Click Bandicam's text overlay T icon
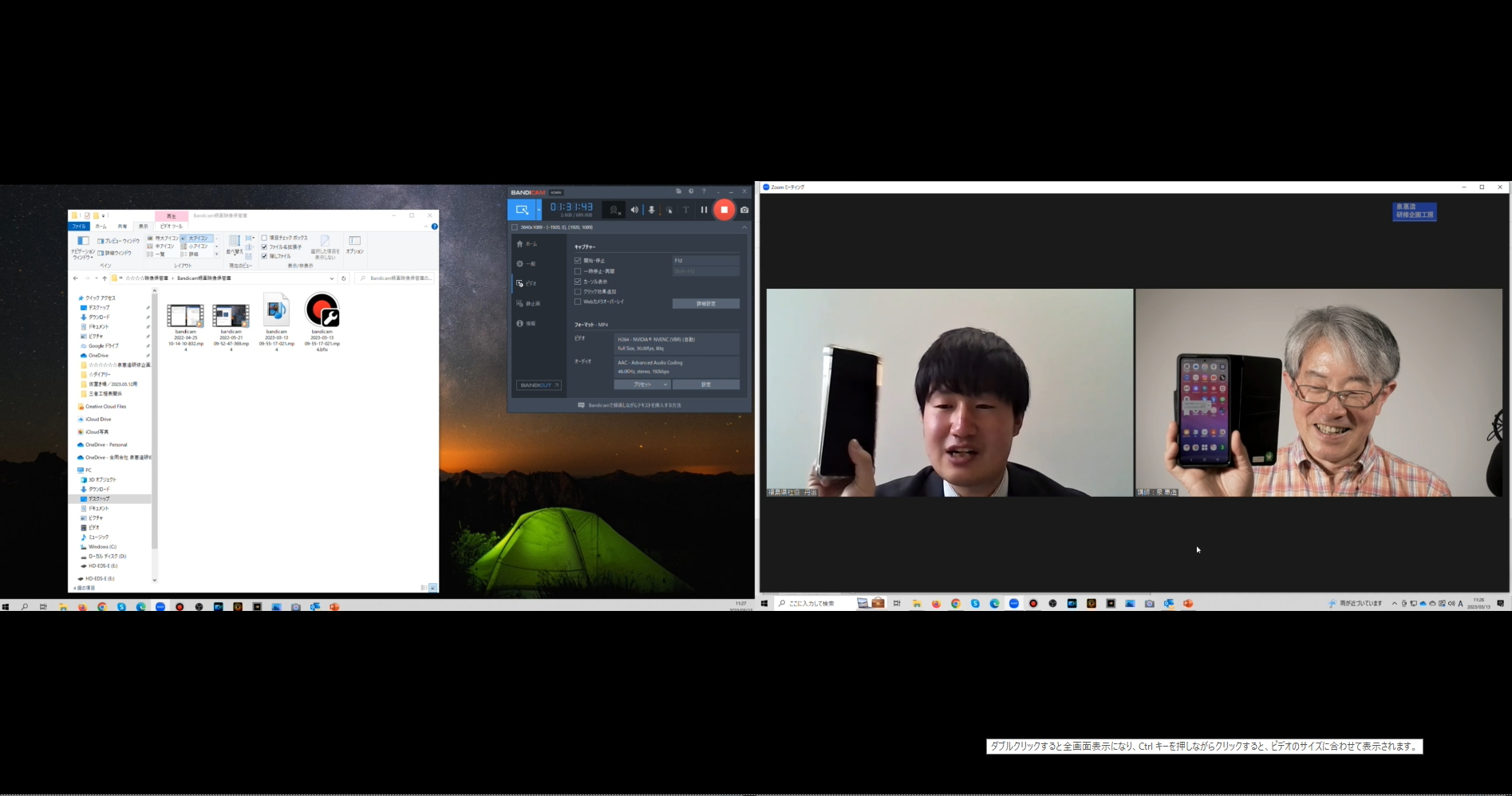The height and width of the screenshot is (796, 1512). pos(685,210)
